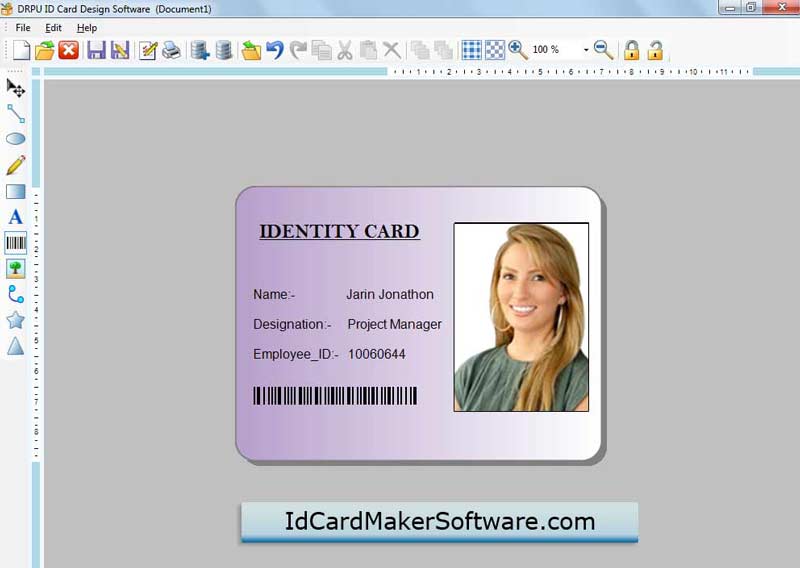
Task: Open the Help menu
Action: pos(87,28)
